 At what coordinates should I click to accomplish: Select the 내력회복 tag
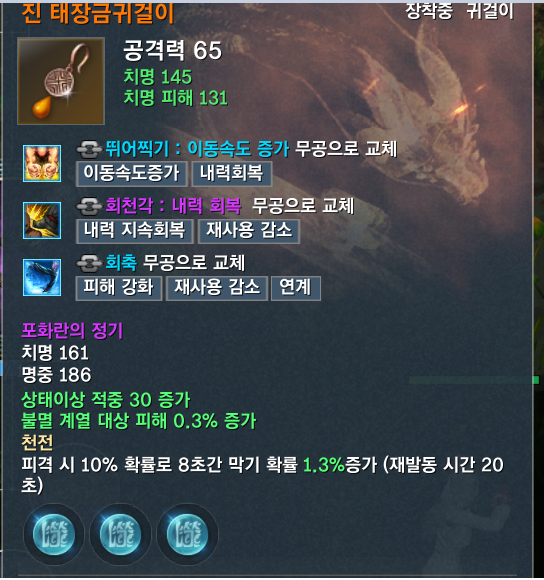click(x=232, y=173)
